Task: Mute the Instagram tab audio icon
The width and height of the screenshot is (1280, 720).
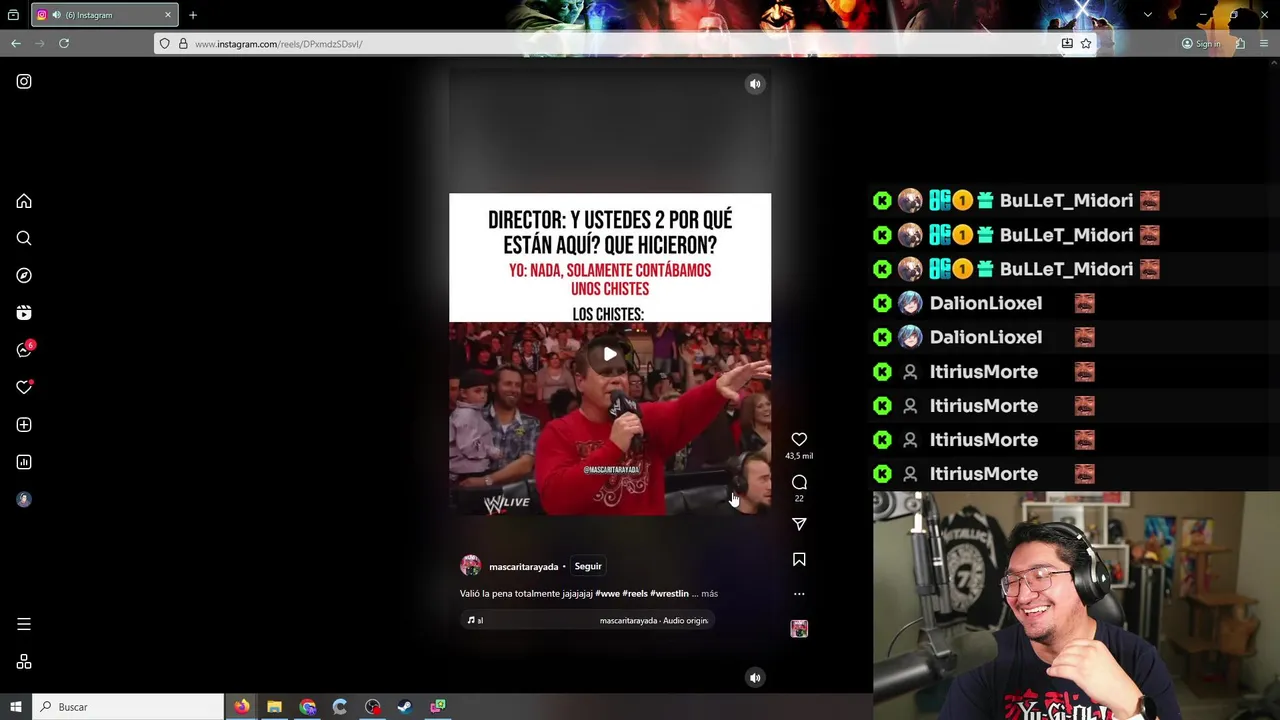Action: tap(57, 15)
